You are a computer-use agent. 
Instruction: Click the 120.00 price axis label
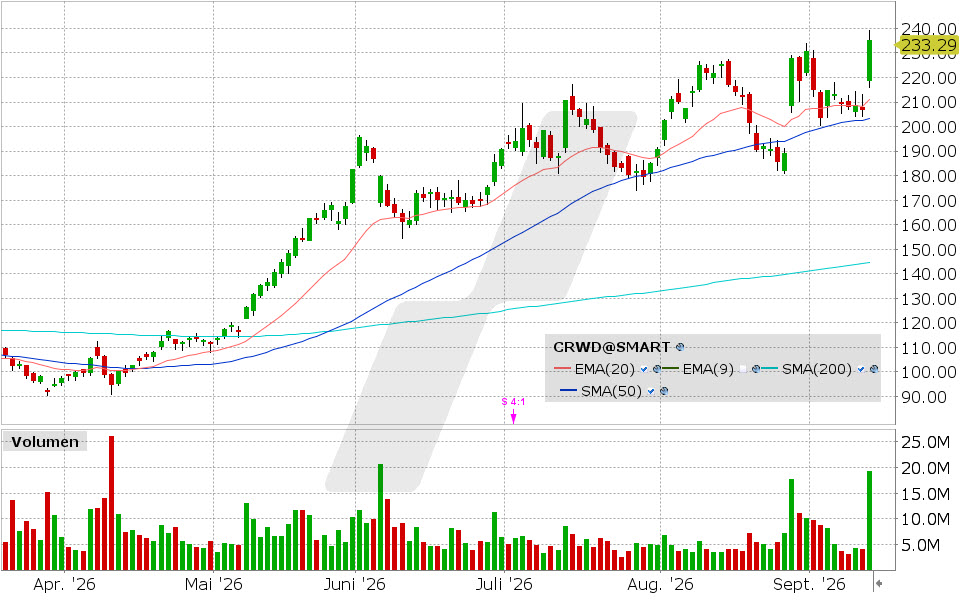pyautogui.click(x=929, y=323)
